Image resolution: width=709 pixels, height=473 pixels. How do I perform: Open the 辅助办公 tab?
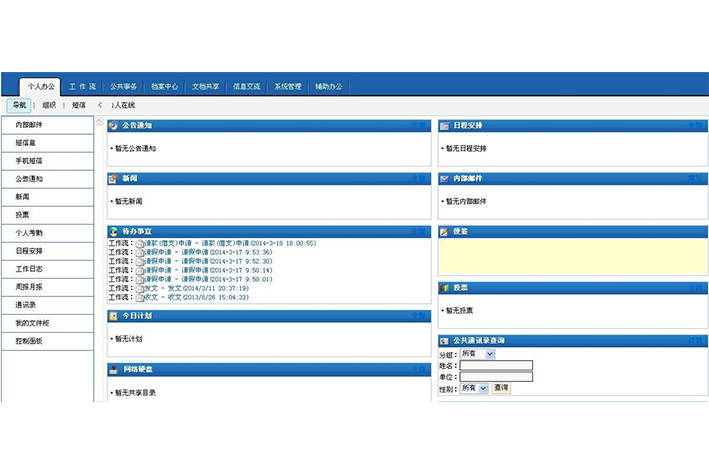pos(329,86)
